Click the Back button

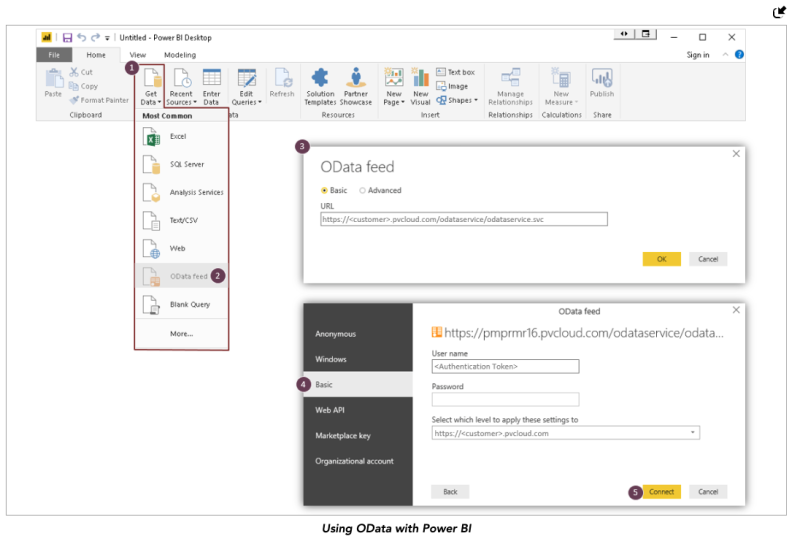click(450, 492)
